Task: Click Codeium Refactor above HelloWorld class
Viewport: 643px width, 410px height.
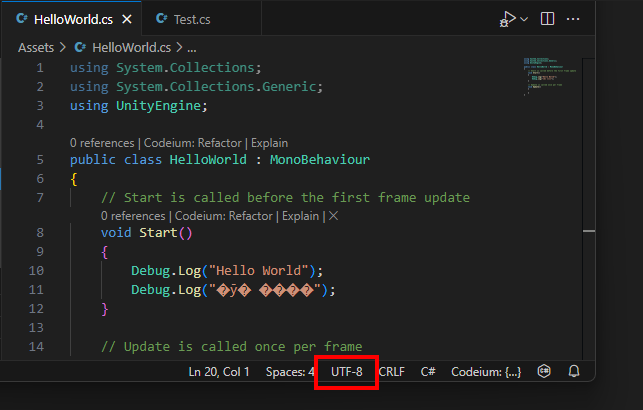Action: pos(193,143)
